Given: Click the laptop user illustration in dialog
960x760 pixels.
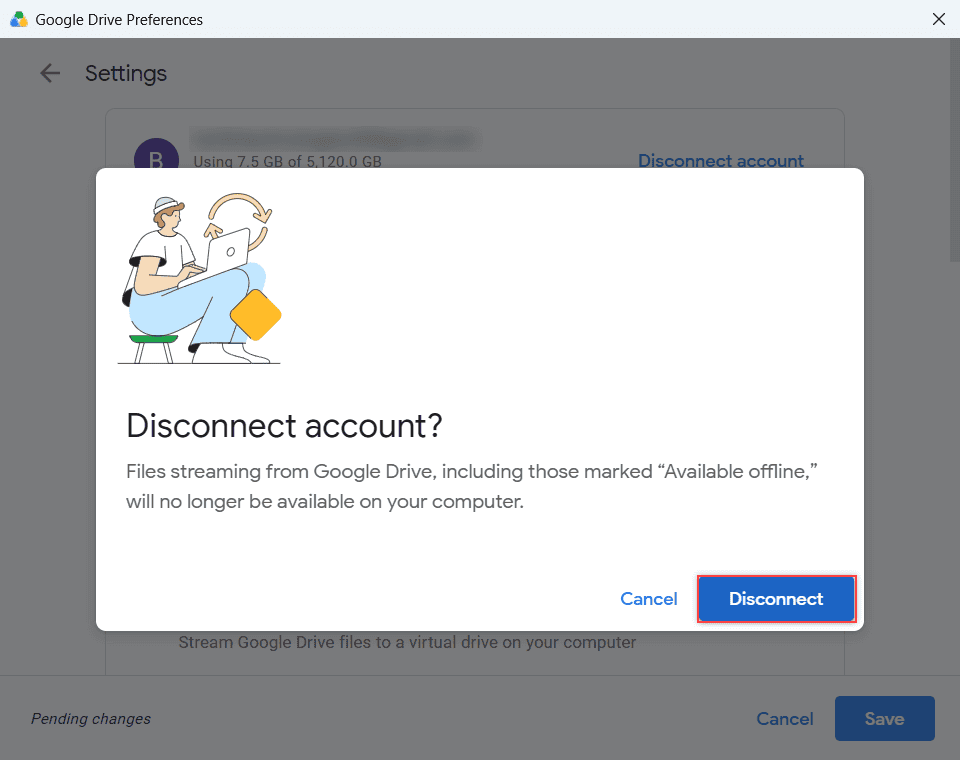Looking at the screenshot, I should 200,279.
